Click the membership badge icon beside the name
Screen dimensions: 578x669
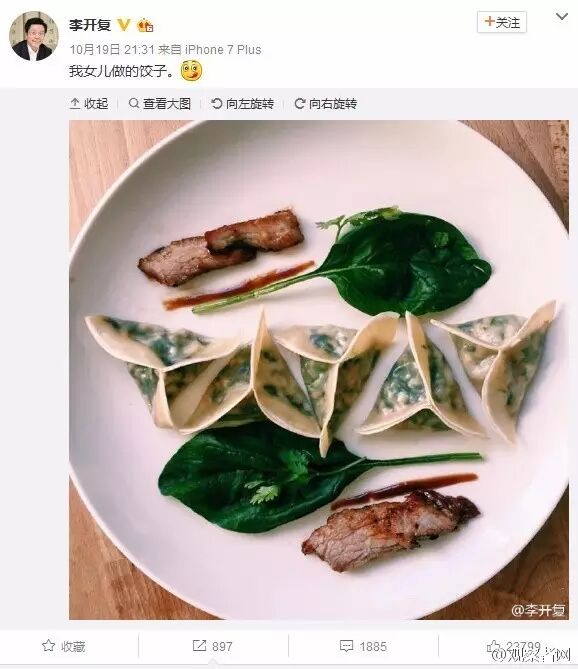point(145,25)
